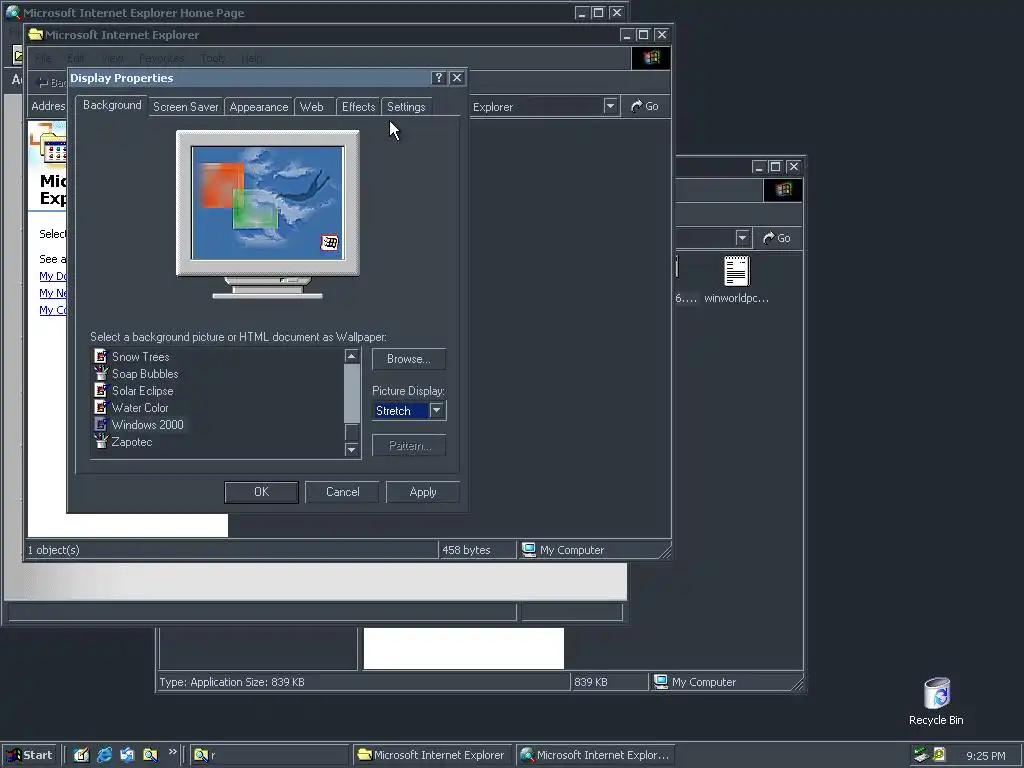Open the Start menu
Viewport: 1024px width, 768px height.
click(29, 755)
